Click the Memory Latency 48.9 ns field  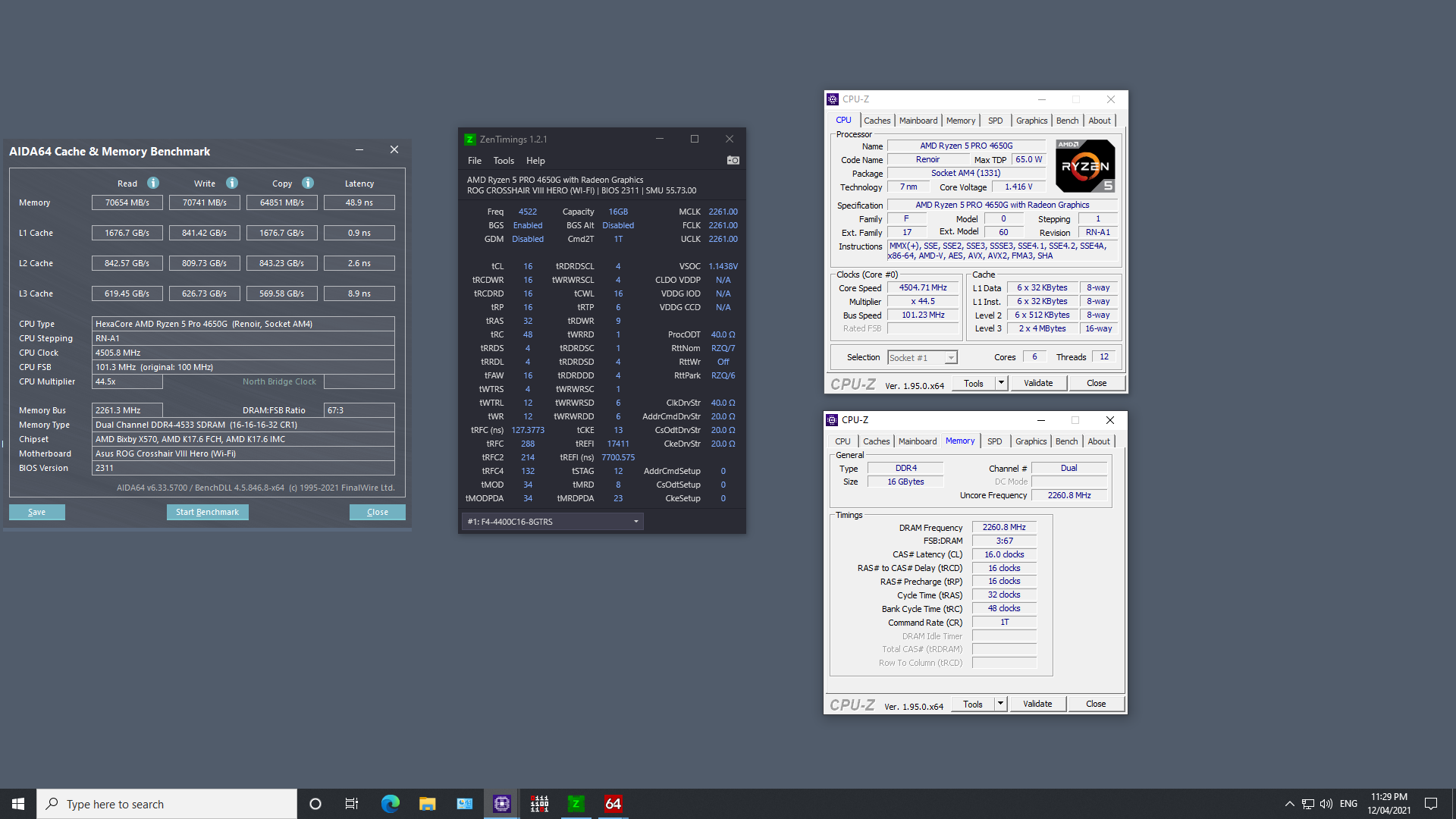tap(359, 202)
